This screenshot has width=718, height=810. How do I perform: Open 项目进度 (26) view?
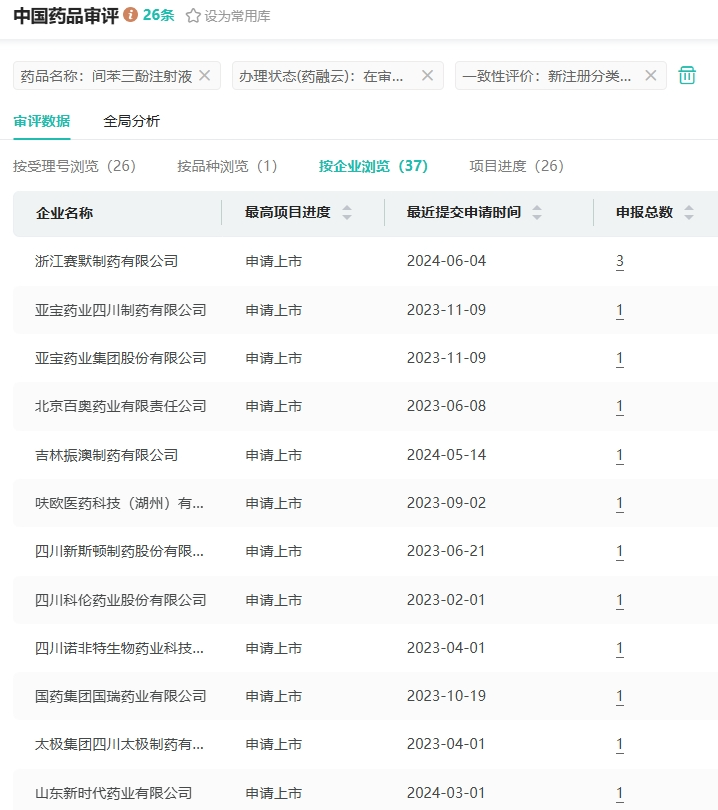coord(516,166)
